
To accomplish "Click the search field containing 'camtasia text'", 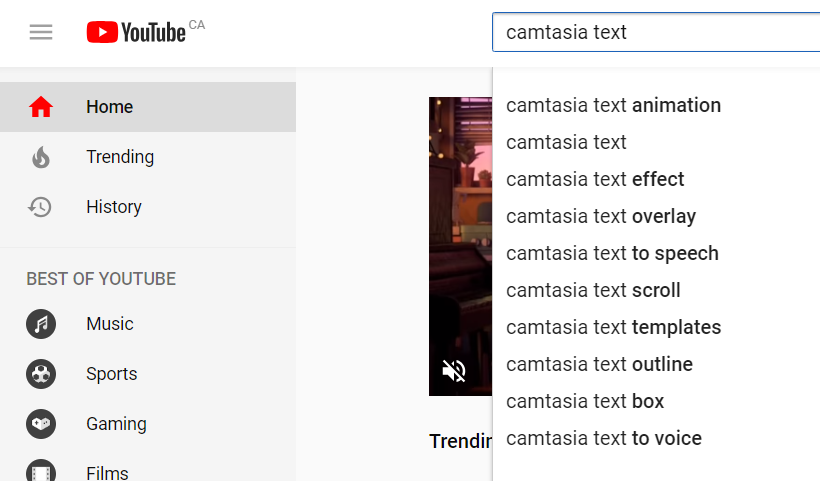I will 656,32.
